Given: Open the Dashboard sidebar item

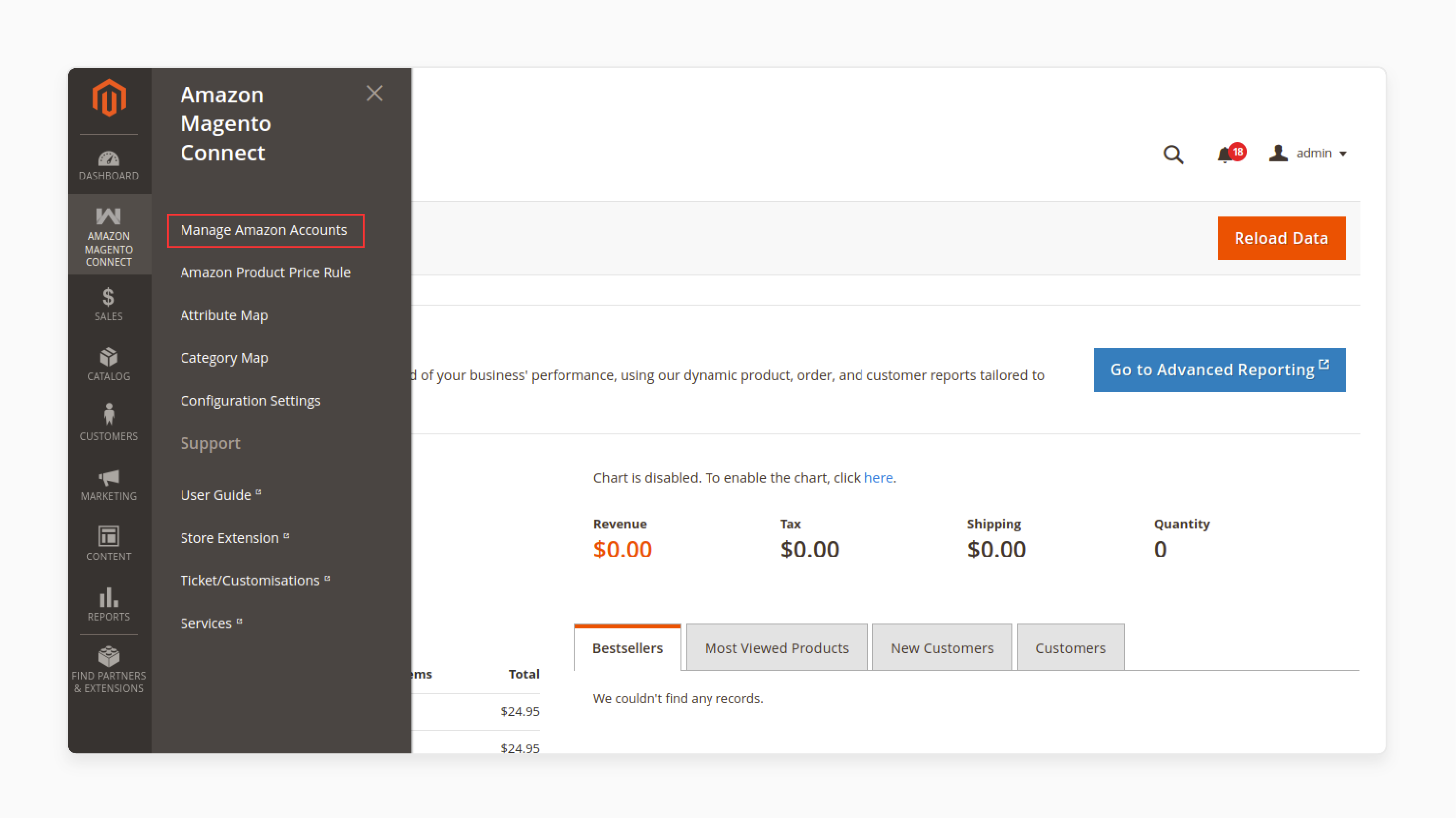Looking at the screenshot, I should tap(109, 166).
